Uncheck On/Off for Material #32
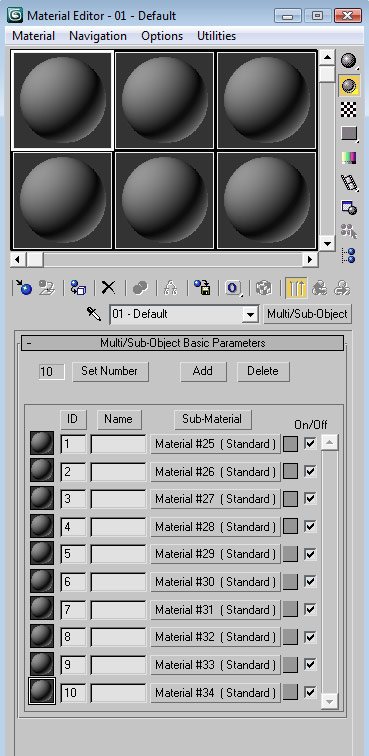The image size is (369, 756). tap(310, 637)
